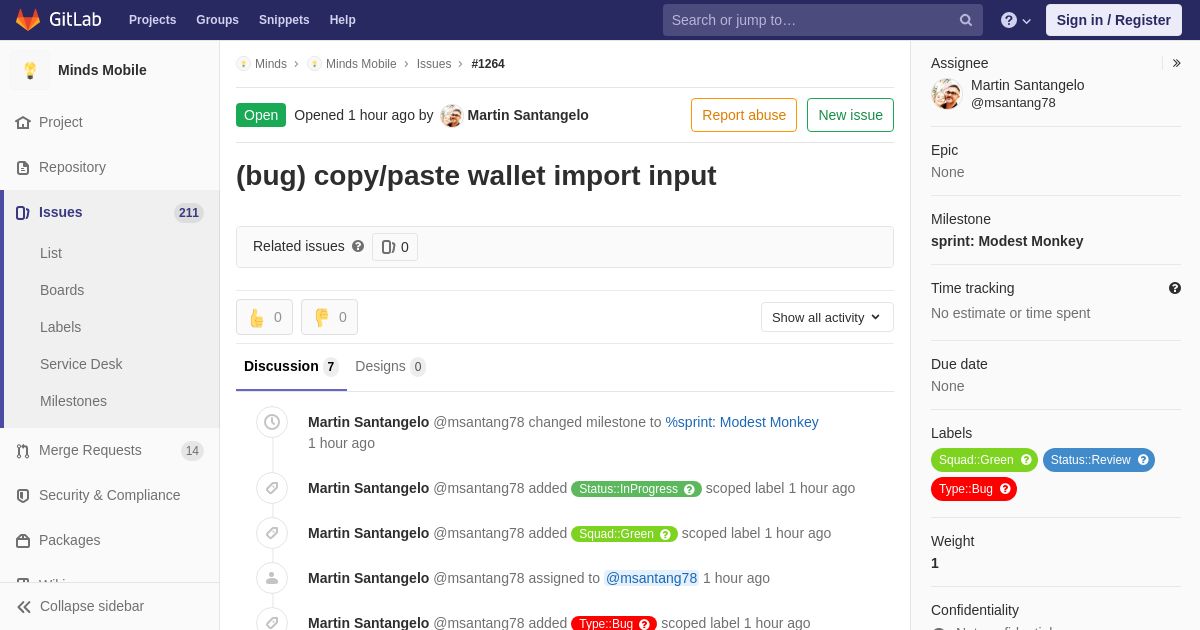Switch to the Discussion tab
Image resolution: width=1200 pixels, height=630 pixels.
(x=291, y=366)
